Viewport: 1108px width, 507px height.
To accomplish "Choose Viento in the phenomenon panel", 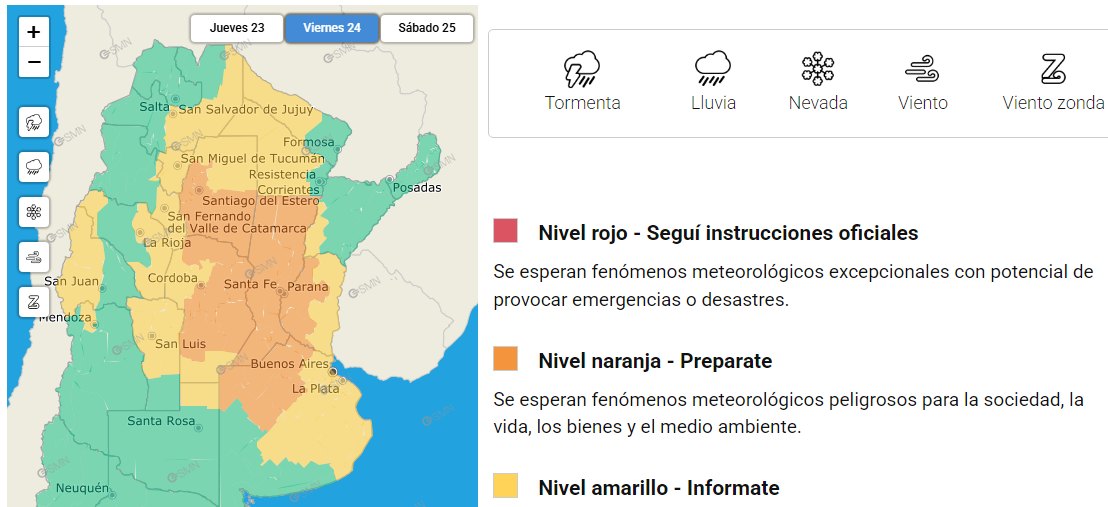I will pyautogui.click(x=922, y=82).
